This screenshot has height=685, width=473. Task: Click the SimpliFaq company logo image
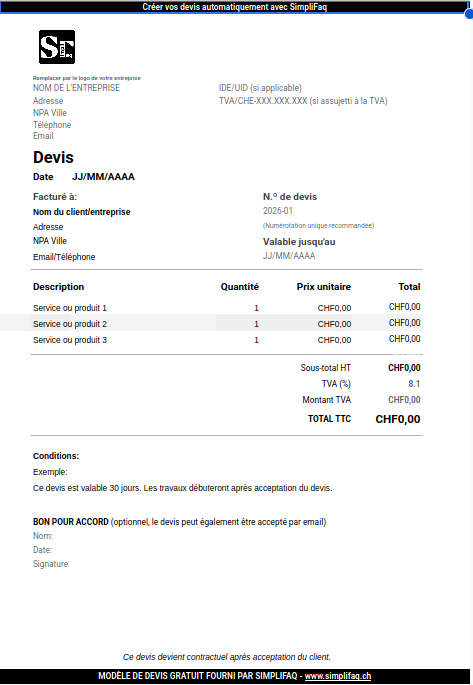(x=57, y=47)
